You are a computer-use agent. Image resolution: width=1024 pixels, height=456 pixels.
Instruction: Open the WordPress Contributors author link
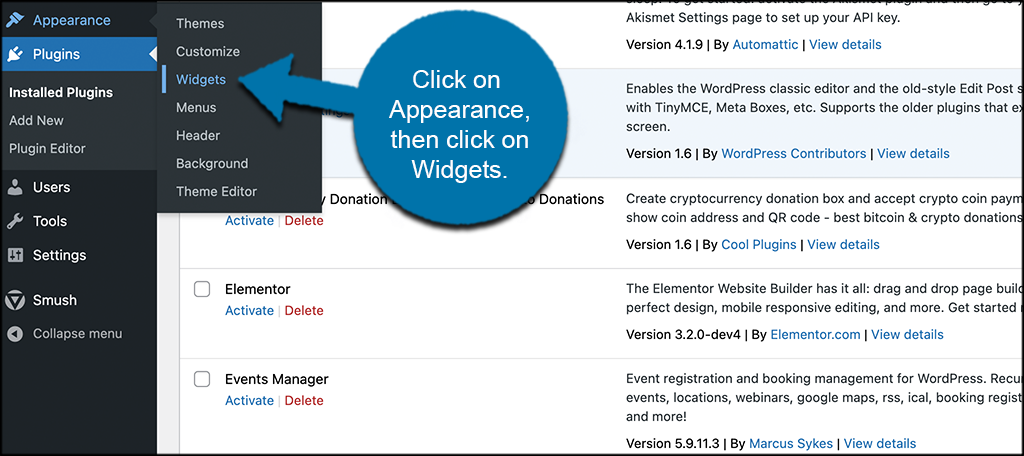[793, 154]
